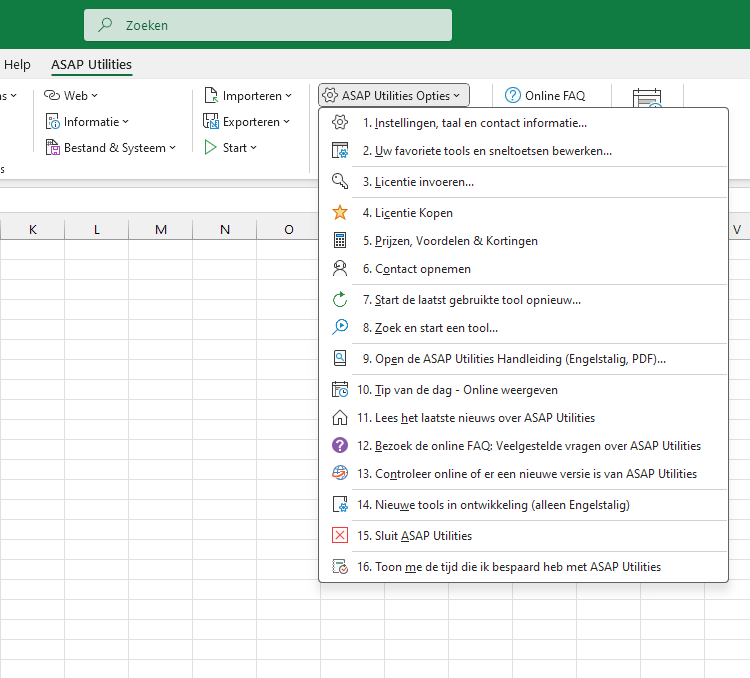This screenshot has width=750, height=678.
Task: Click the orange star icon for Licentie Kopen
Action: coord(340,212)
